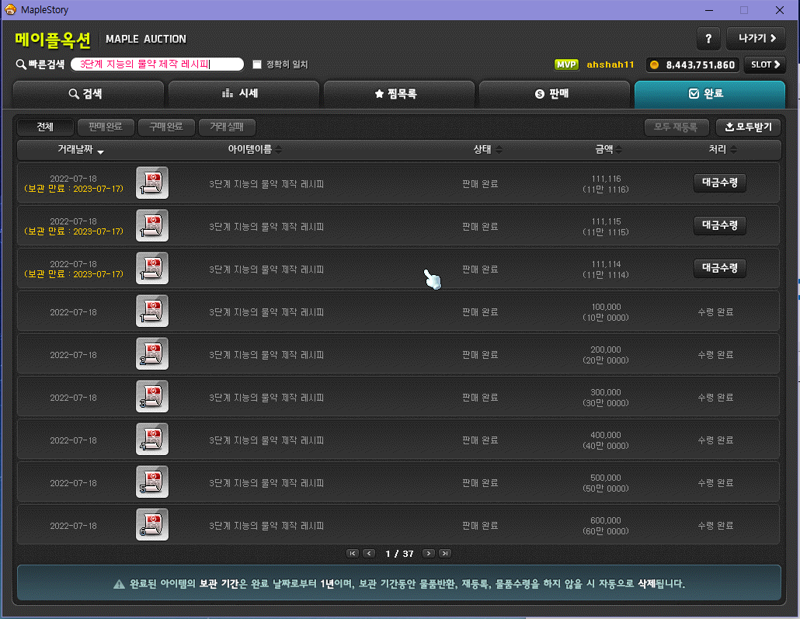Open the 찜목록 tab
The width and height of the screenshot is (800, 619).
(x=399, y=94)
